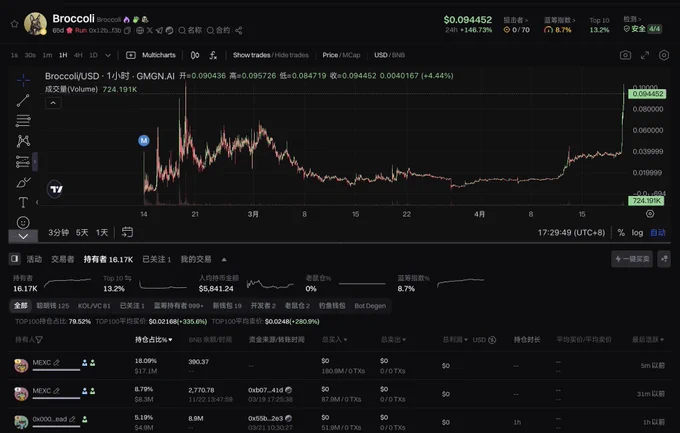Screen dimensions: 680x433
Task: Open go-to-date calendar icon
Action: click(127, 232)
